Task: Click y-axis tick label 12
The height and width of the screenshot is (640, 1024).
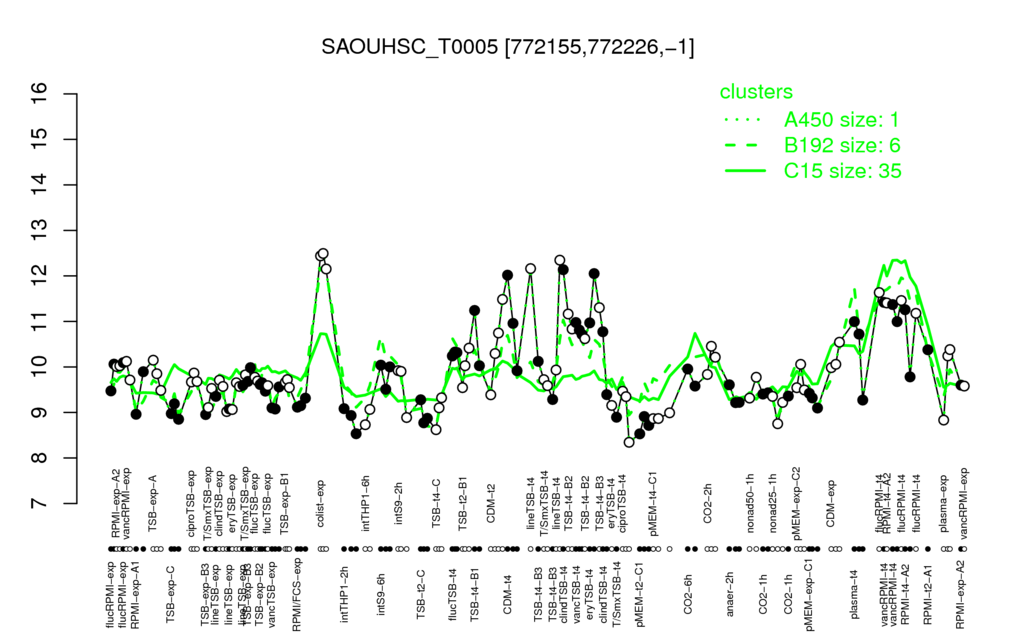Action: (40, 276)
